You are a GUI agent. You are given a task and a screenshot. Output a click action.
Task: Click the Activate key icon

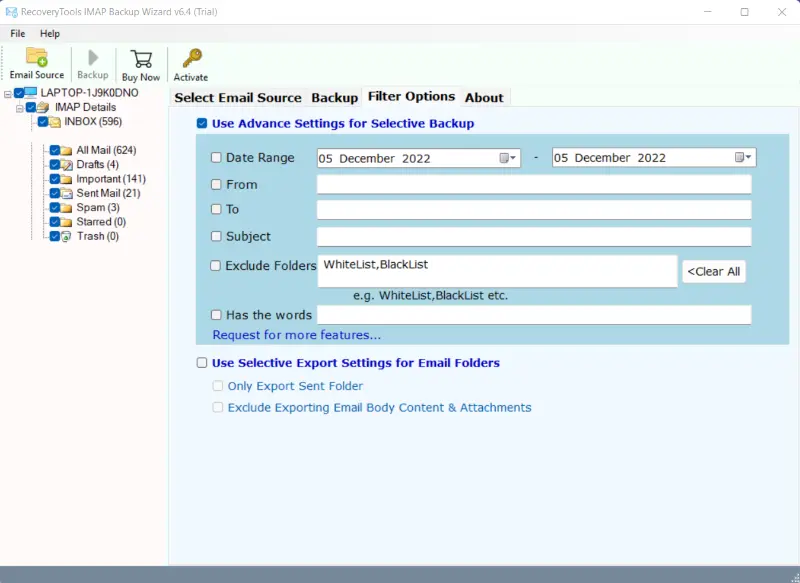(191, 59)
